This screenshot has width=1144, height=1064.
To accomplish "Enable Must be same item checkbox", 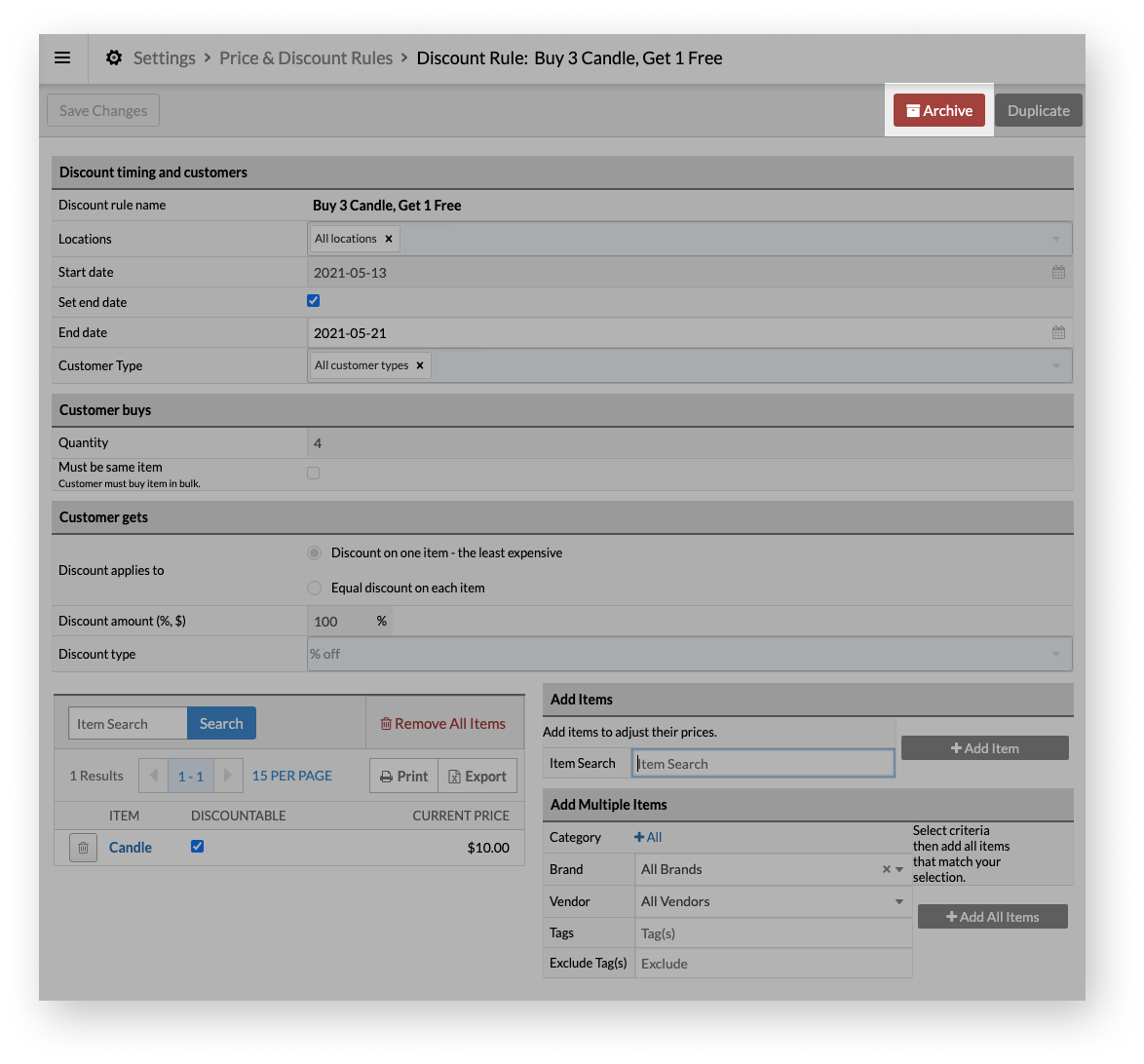I will (x=314, y=473).
